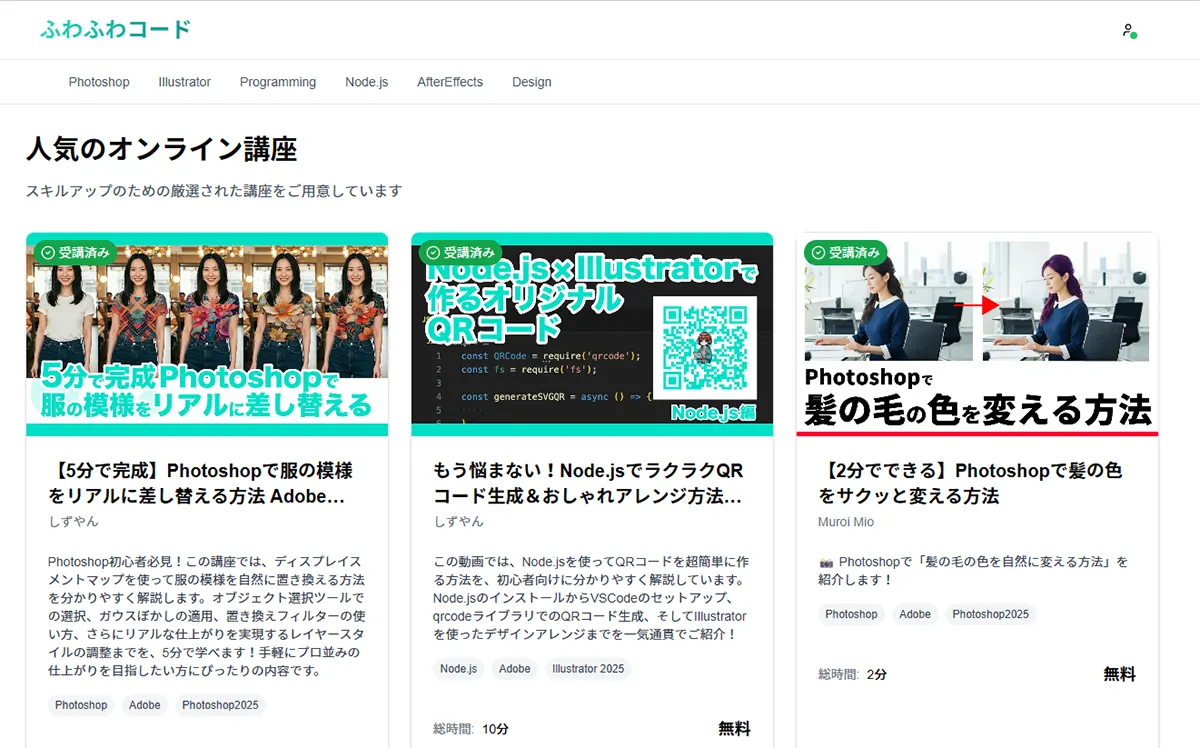Select the Design navigation item
Image resolution: width=1200 pixels, height=748 pixels.
pos(531,82)
